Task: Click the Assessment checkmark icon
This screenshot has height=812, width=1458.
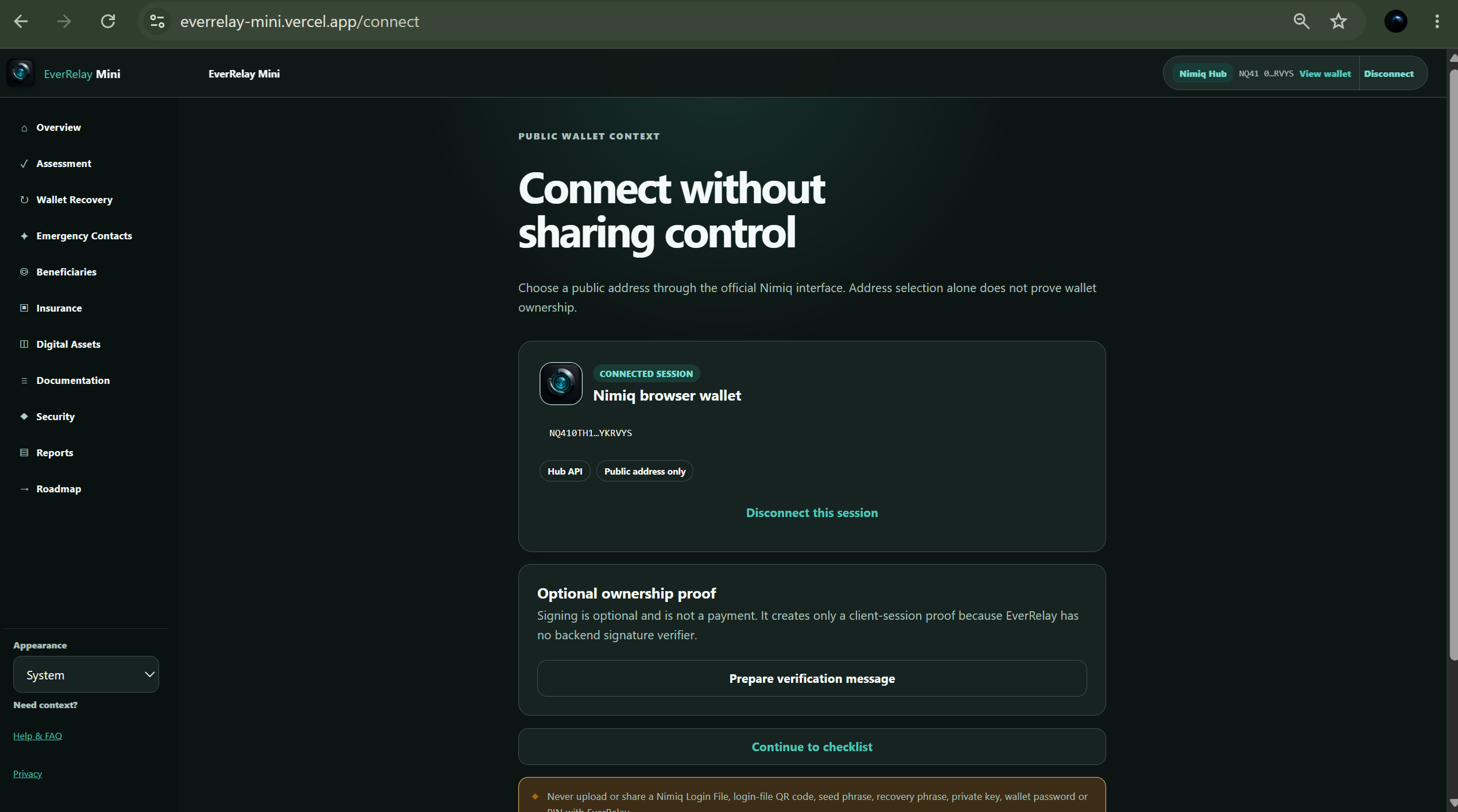Action: click(24, 164)
